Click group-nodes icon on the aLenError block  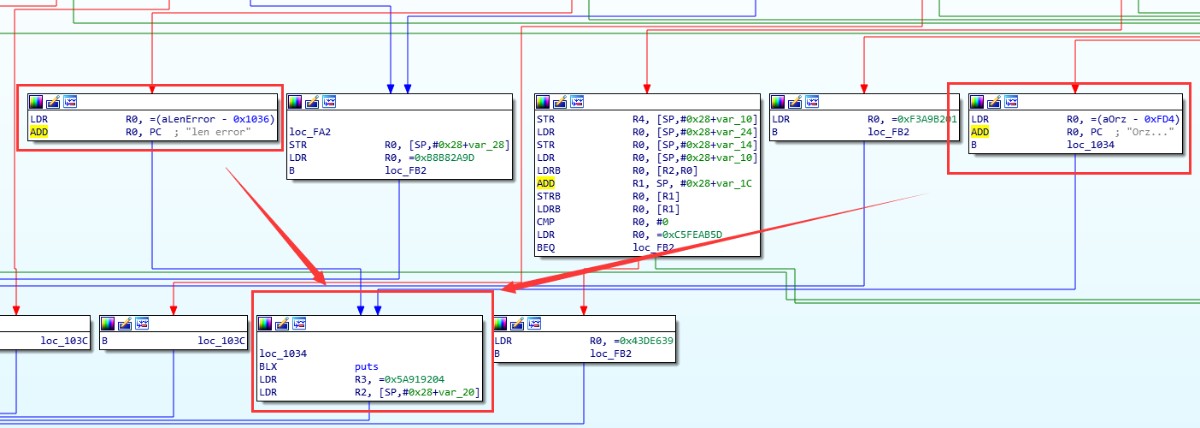(x=70, y=102)
